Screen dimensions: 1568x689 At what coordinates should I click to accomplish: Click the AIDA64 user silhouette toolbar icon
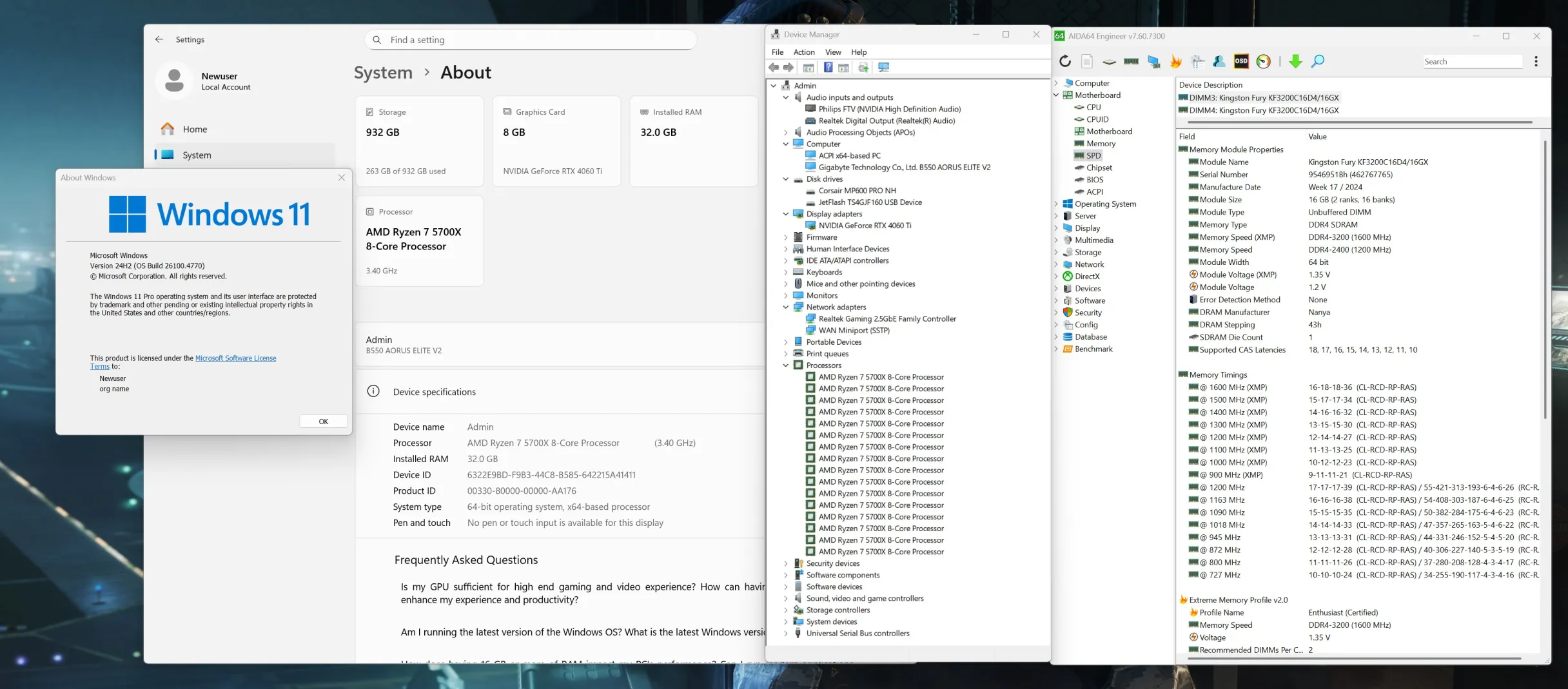[1219, 61]
